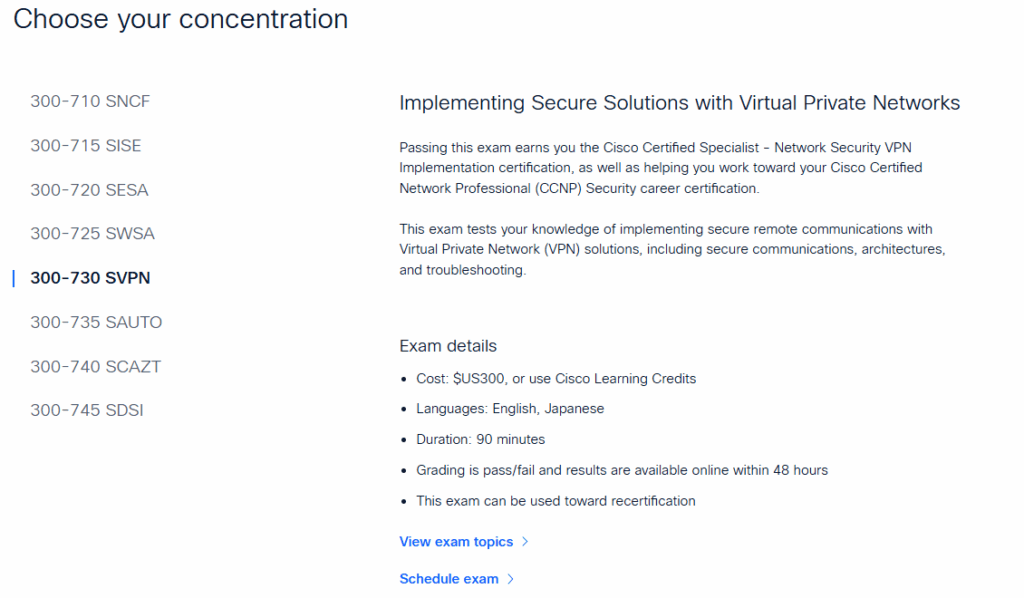Viewport: 1024px width, 598px height.
Task: Choose the 300-725 SWSA exam tab
Action: pos(92,233)
